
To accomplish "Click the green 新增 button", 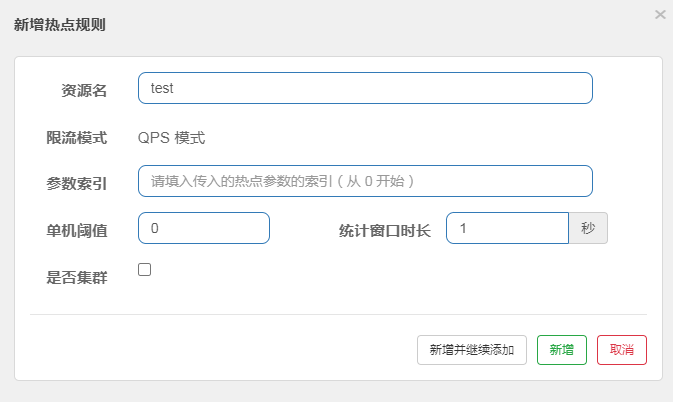I will [562, 349].
